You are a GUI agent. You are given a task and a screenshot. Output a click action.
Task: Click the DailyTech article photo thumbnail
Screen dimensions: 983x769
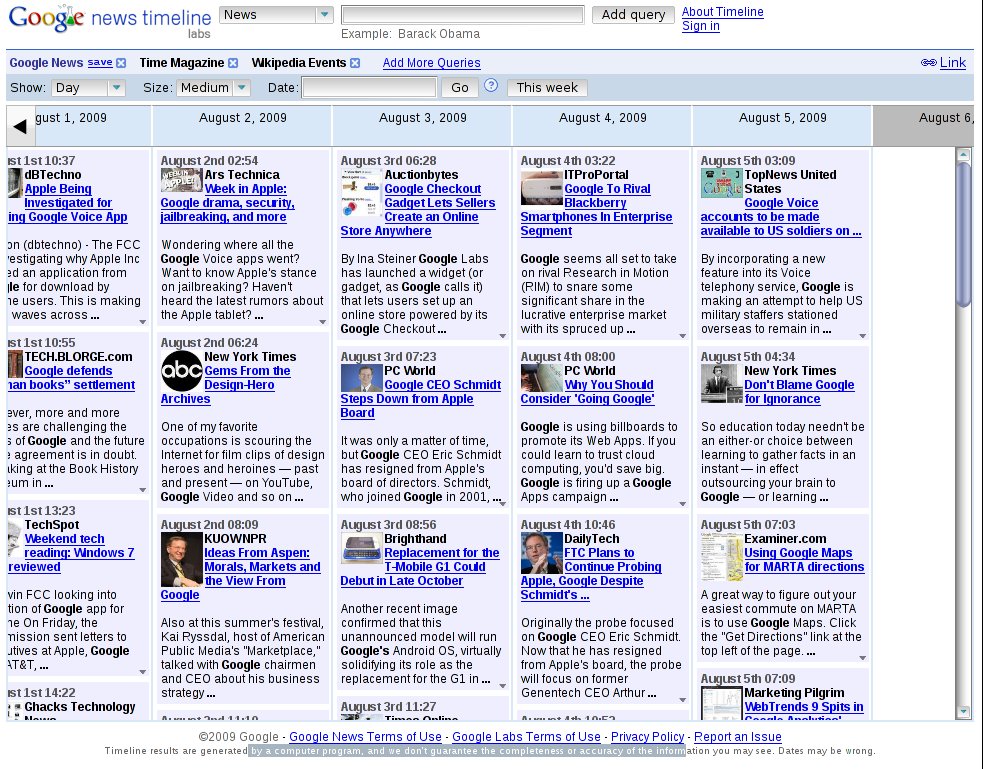541,553
